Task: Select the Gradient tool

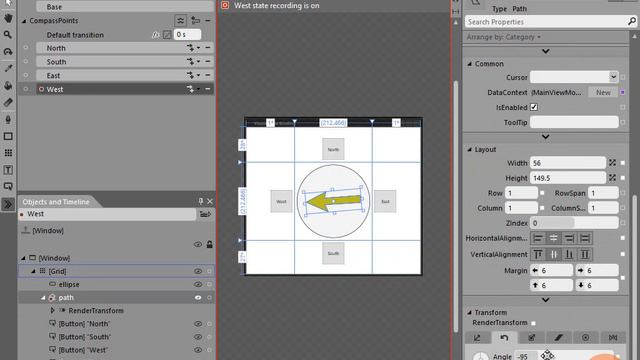Action: [8, 102]
